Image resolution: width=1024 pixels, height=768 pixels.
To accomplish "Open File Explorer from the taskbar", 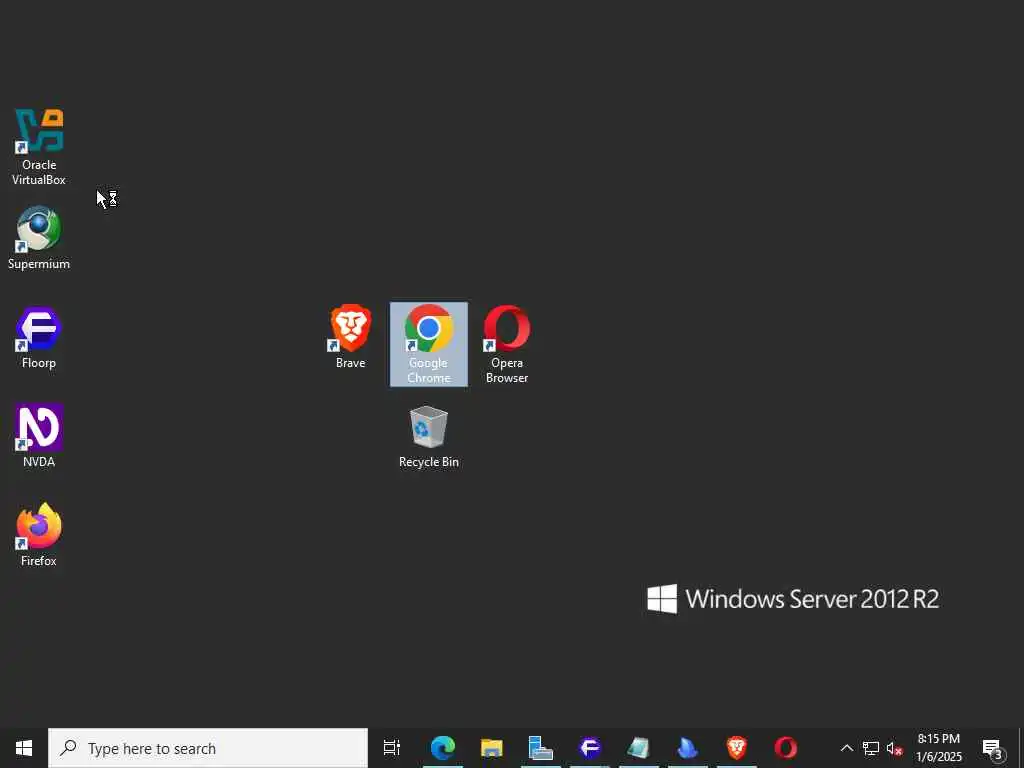I will point(492,748).
